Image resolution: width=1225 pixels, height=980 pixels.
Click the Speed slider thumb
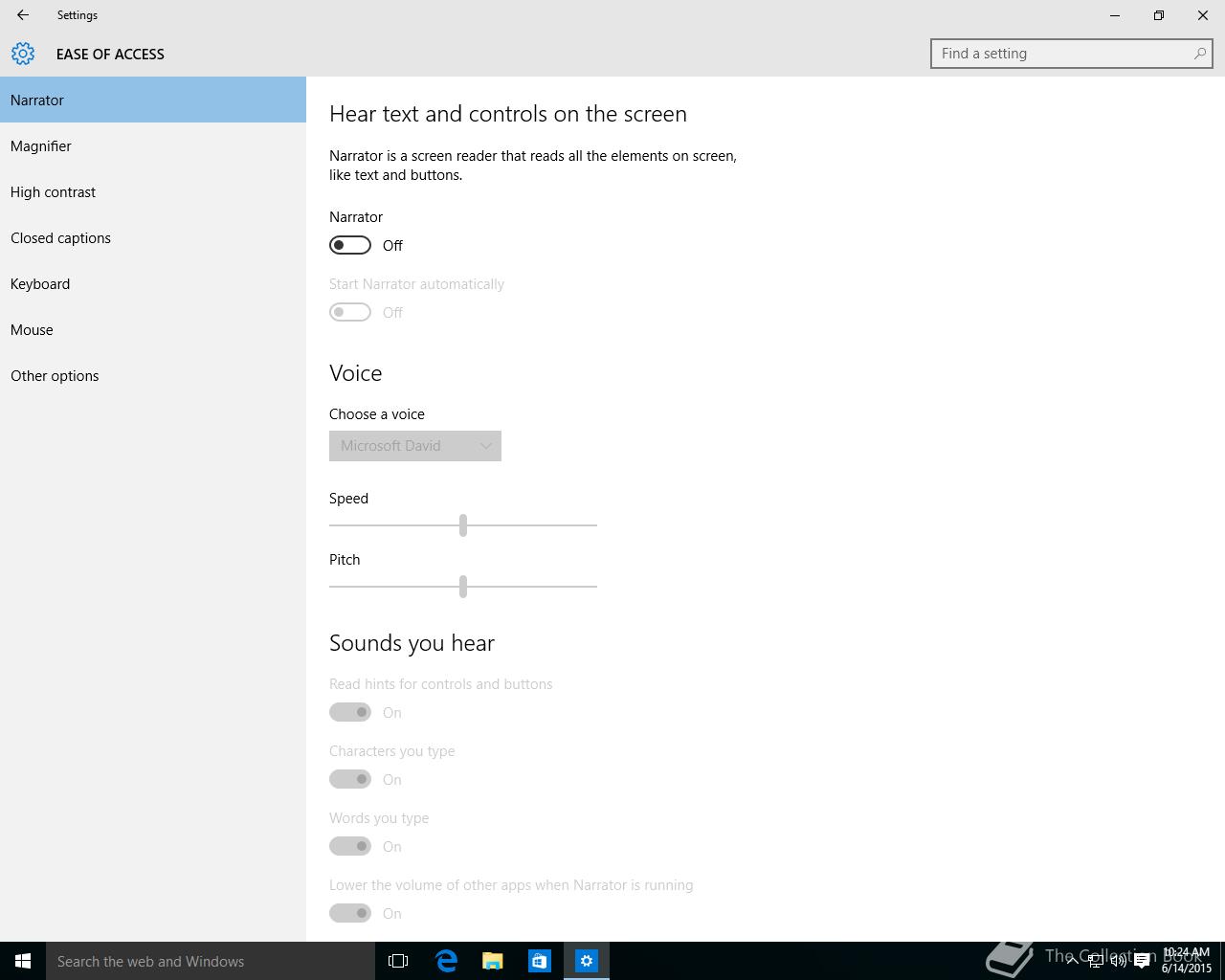463,524
